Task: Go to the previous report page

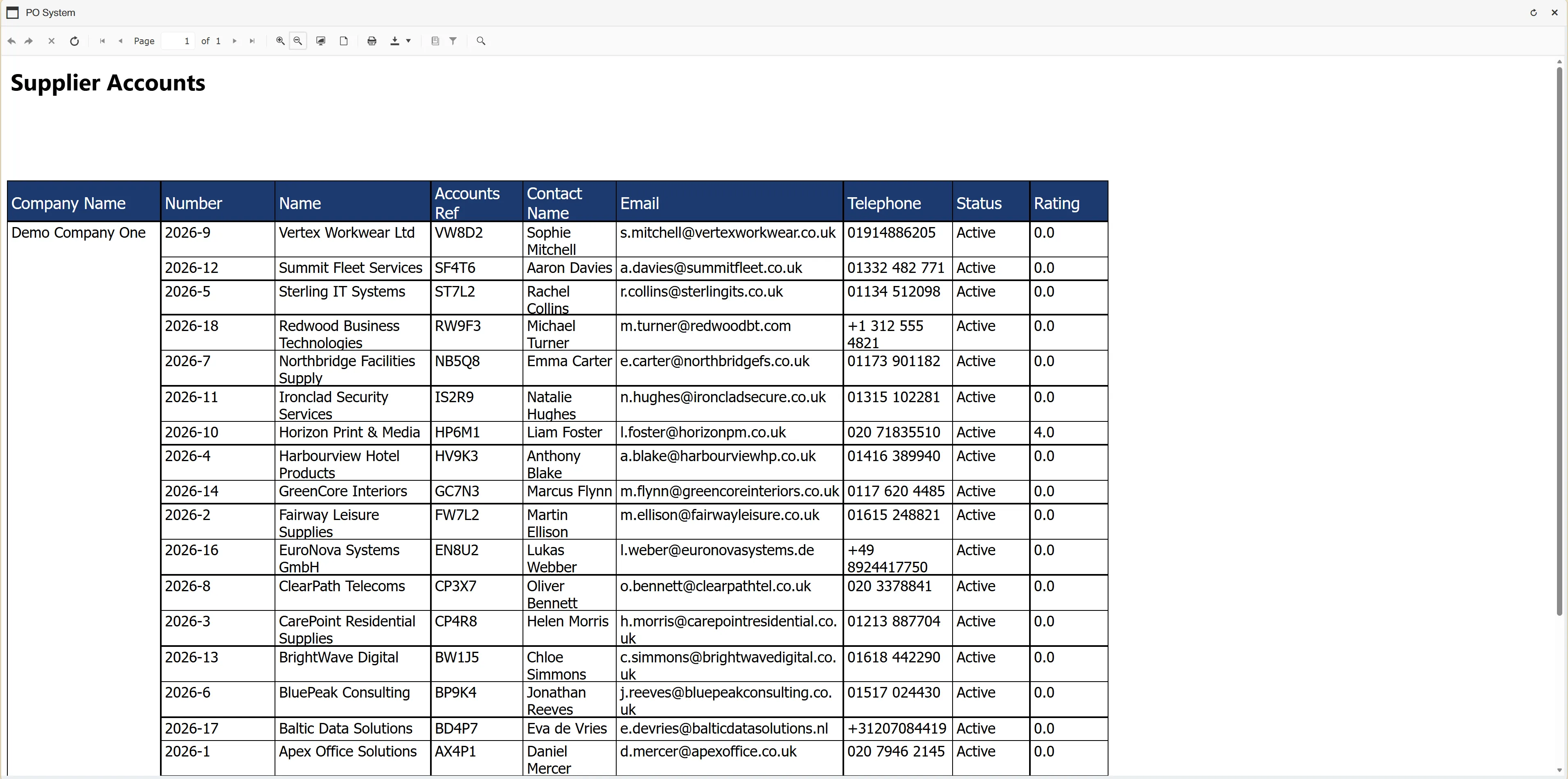Action: 121,41
